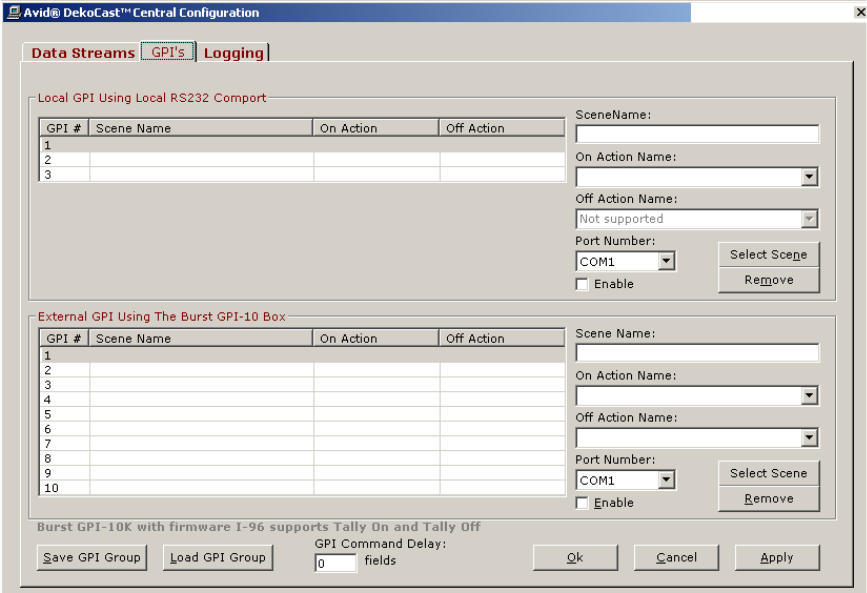Viewport: 867px width, 593px height.
Task: Toggle Enable checkbox for External GPI
Action: point(582,503)
